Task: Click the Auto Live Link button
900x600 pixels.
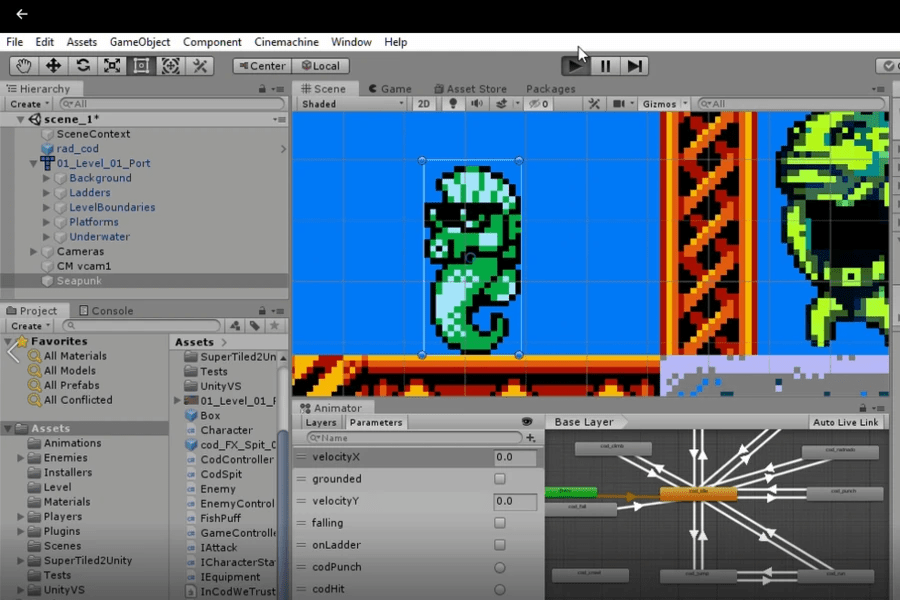Action: click(845, 422)
